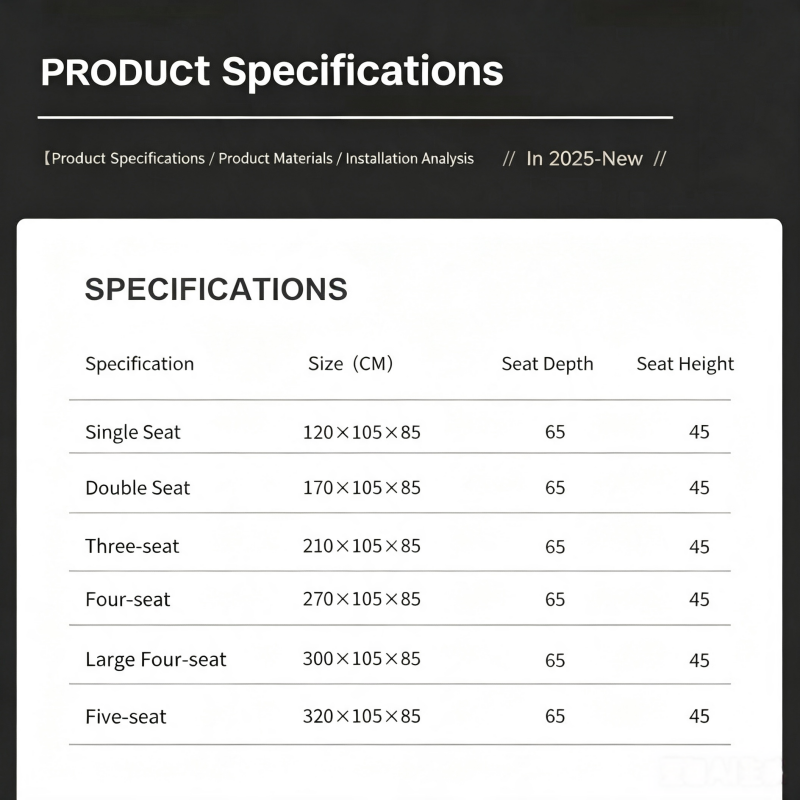800x800 pixels.
Task: Click the Seat Height column header
Action: pyautogui.click(x=685, y=364)
